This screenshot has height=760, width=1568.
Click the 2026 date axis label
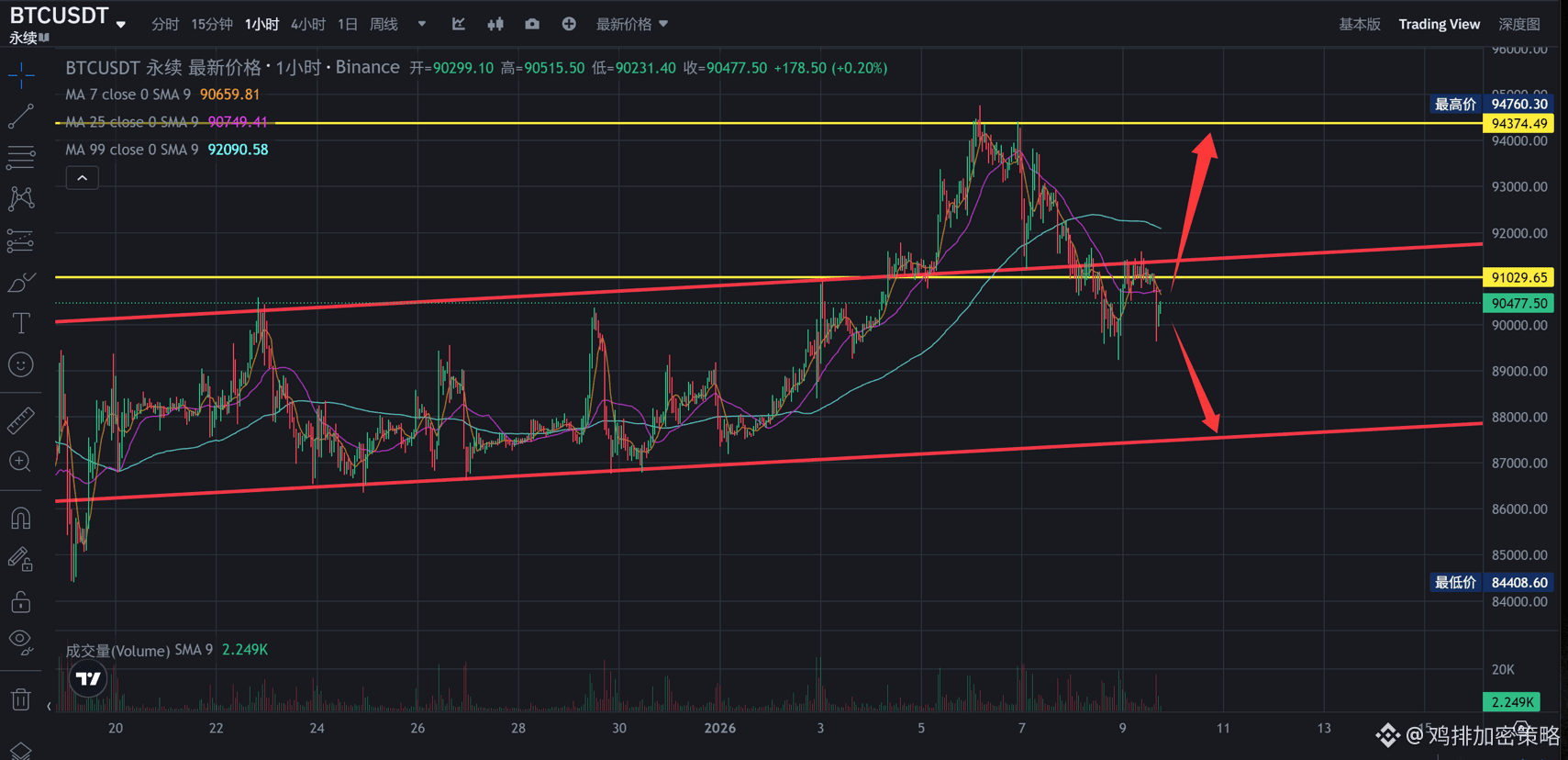tap(720, 729)
